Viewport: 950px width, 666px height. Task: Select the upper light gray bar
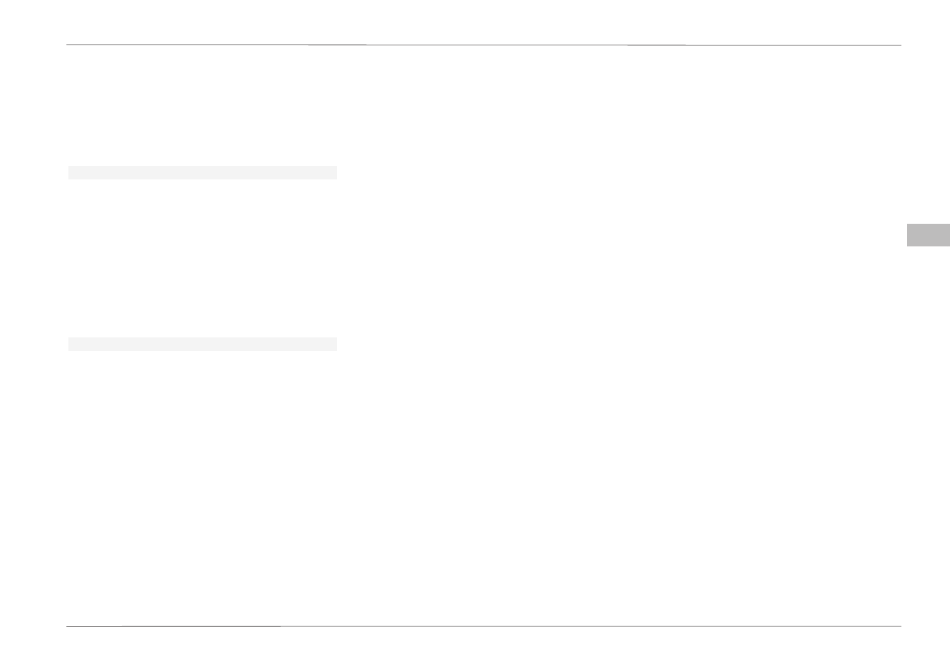(202, 173)
